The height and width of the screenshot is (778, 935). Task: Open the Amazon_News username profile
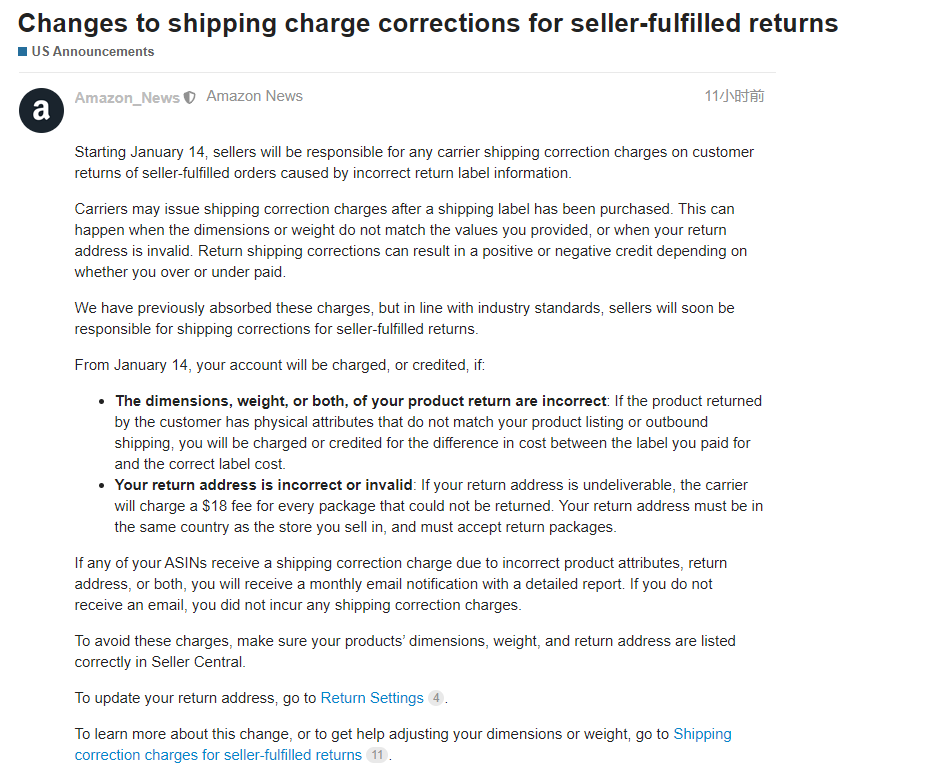pyautogui.click(x=127, y=98)
